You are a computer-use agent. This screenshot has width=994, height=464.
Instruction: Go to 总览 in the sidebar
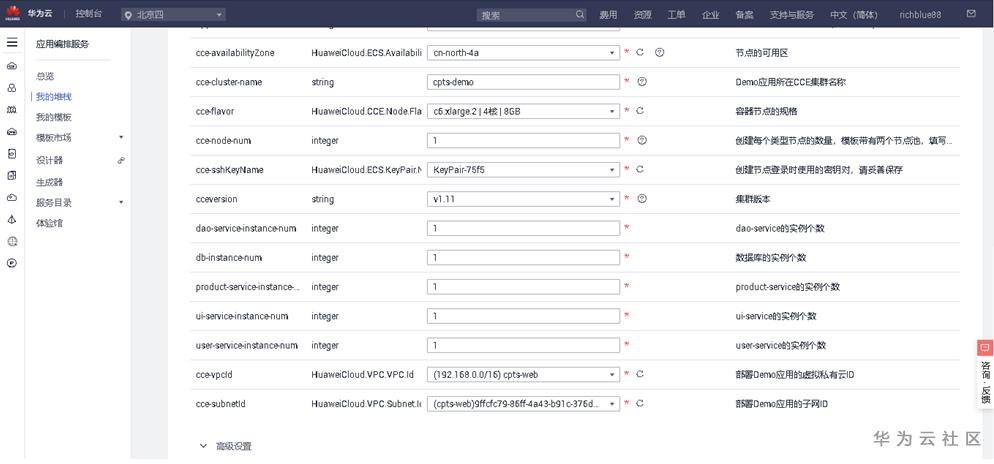(45, 76)
